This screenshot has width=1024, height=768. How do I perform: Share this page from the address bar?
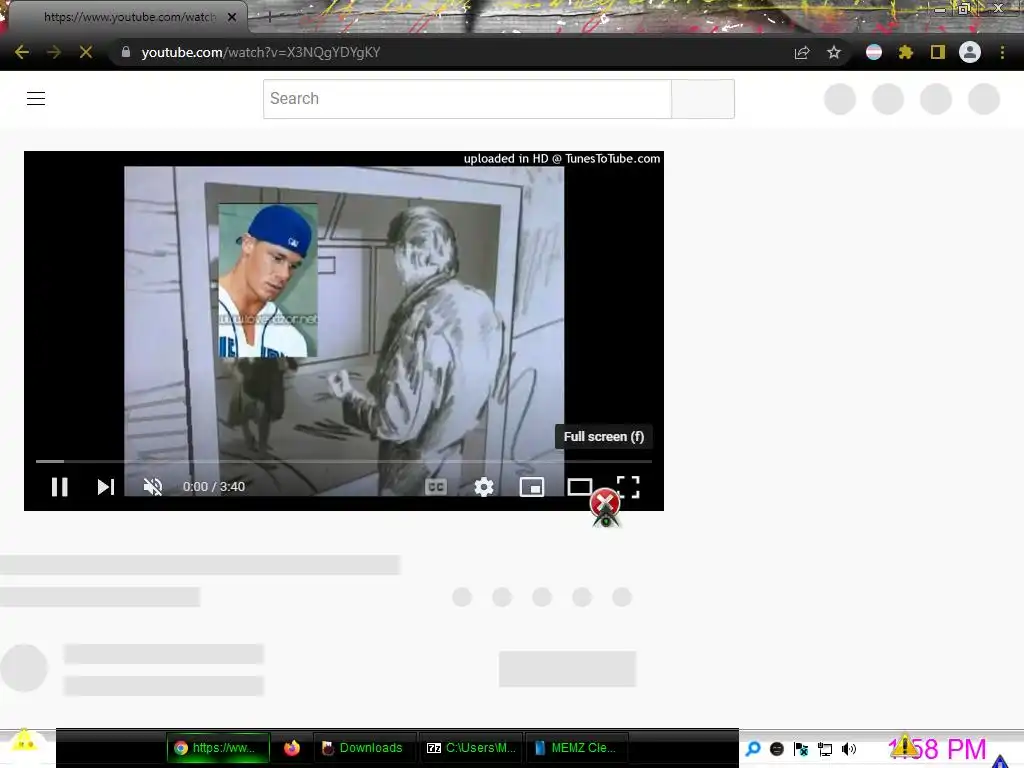pyautogui.click(x=802, y=52)
